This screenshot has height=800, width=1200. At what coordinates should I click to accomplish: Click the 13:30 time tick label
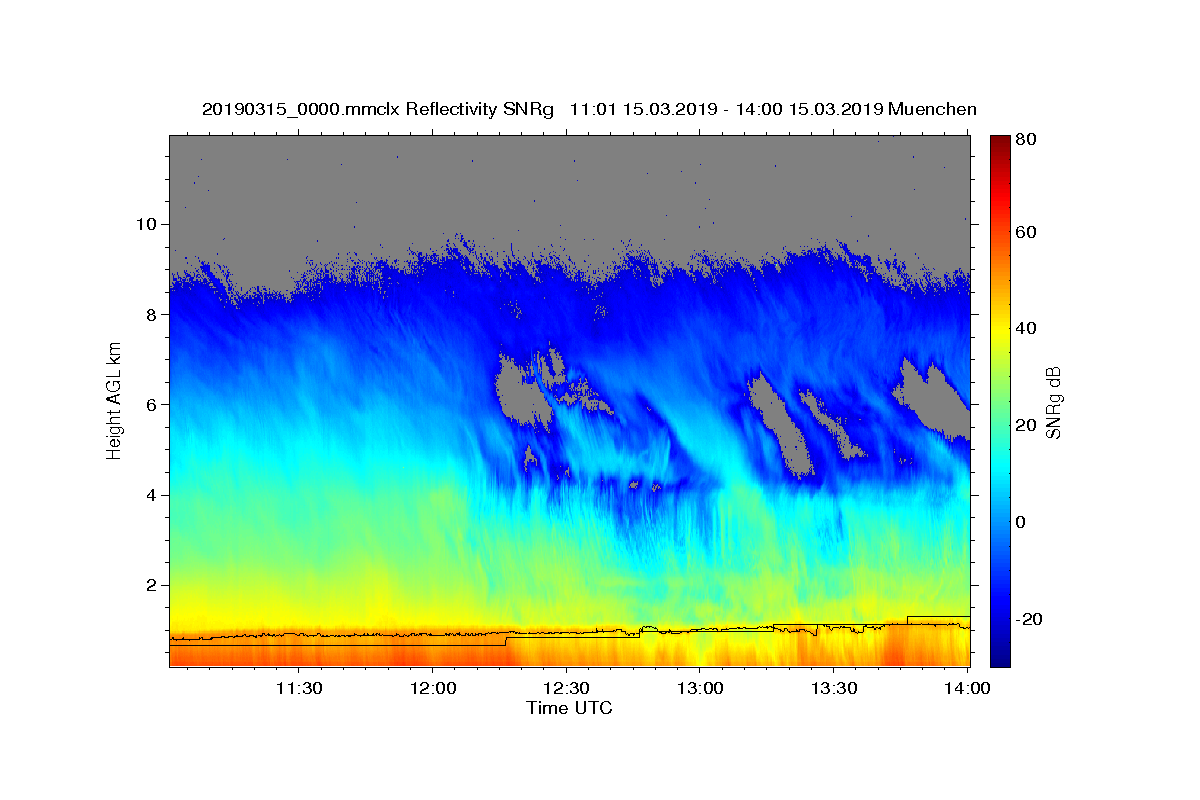834,688
